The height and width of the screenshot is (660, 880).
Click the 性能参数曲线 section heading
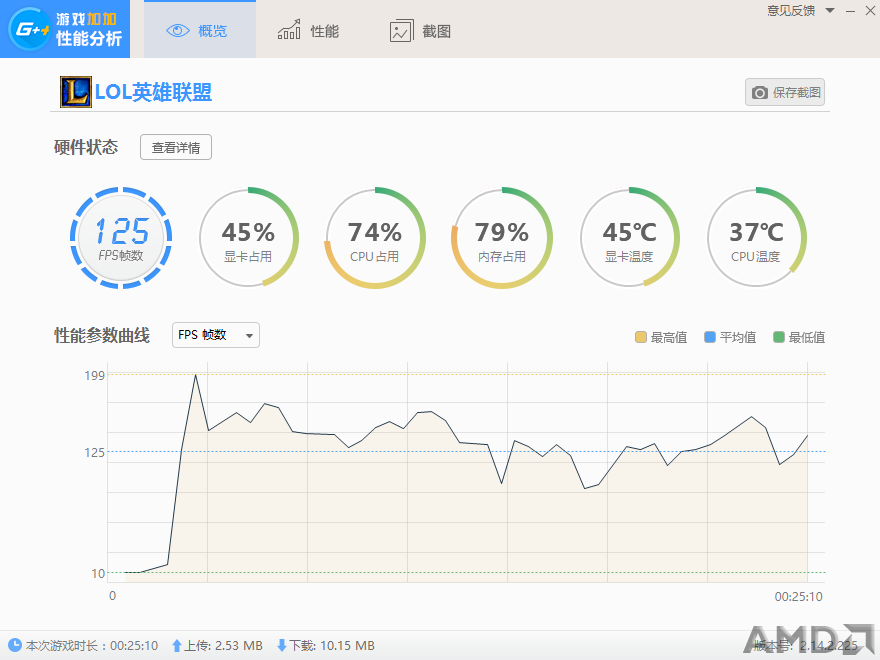(x=102, y=335)
